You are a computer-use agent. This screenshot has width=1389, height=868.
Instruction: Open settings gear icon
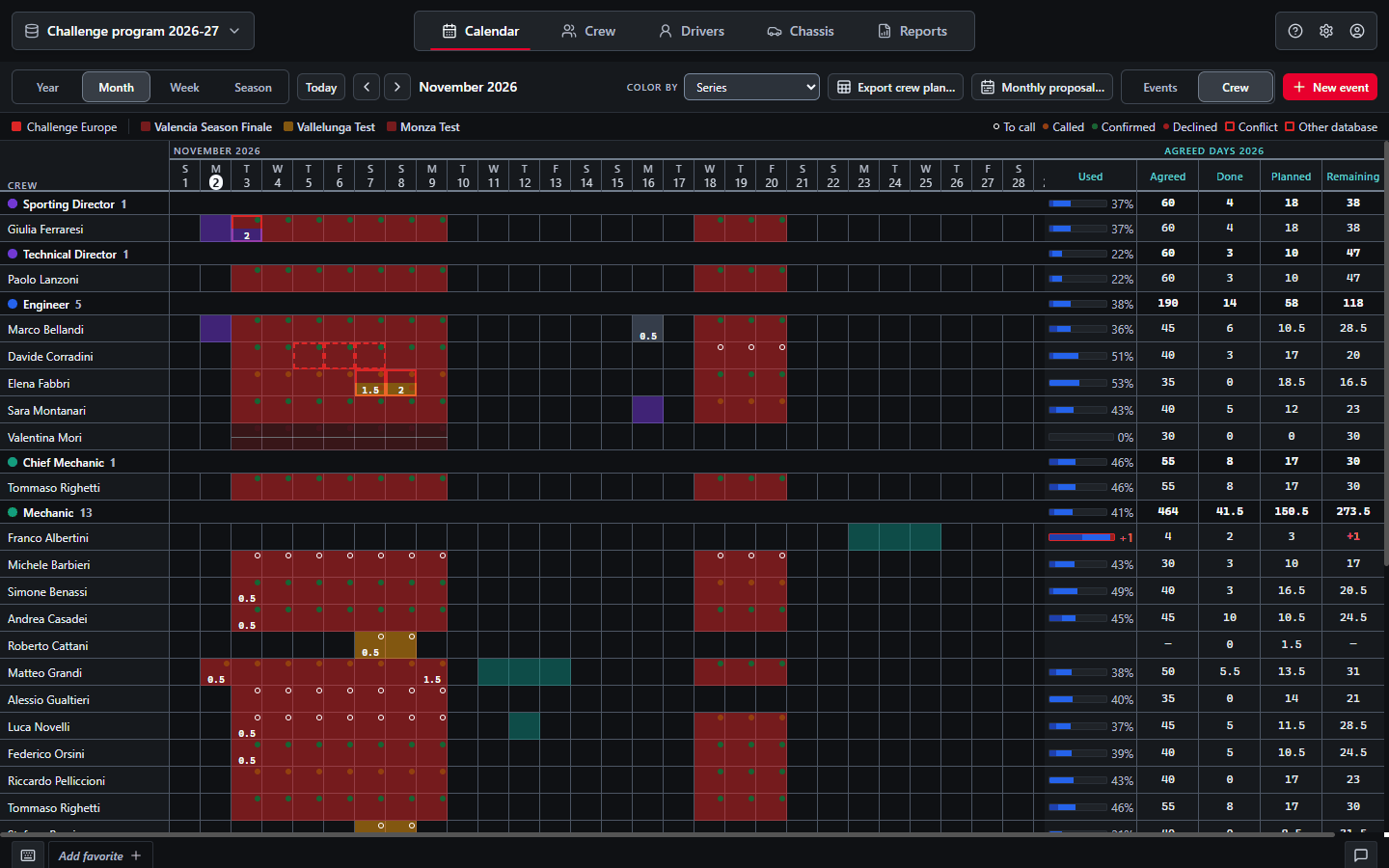pyautogui.click(x=1326, y=31)
